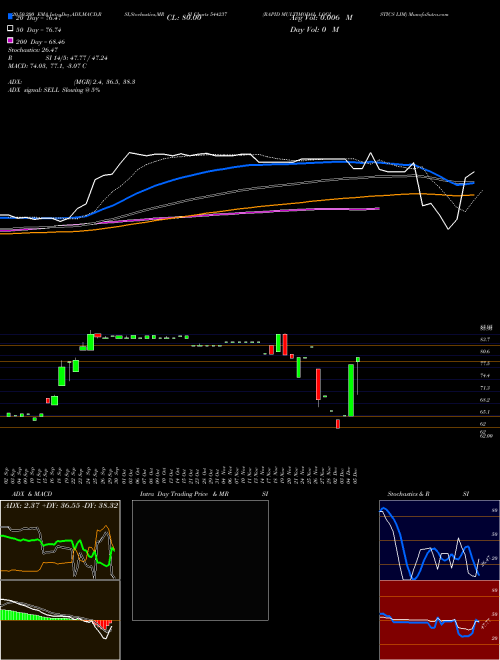Image resolution: width=500 pixels, height=660 pixels.
Task: Click the 65.1 price axis label
Action: click(x=485, y=412)
